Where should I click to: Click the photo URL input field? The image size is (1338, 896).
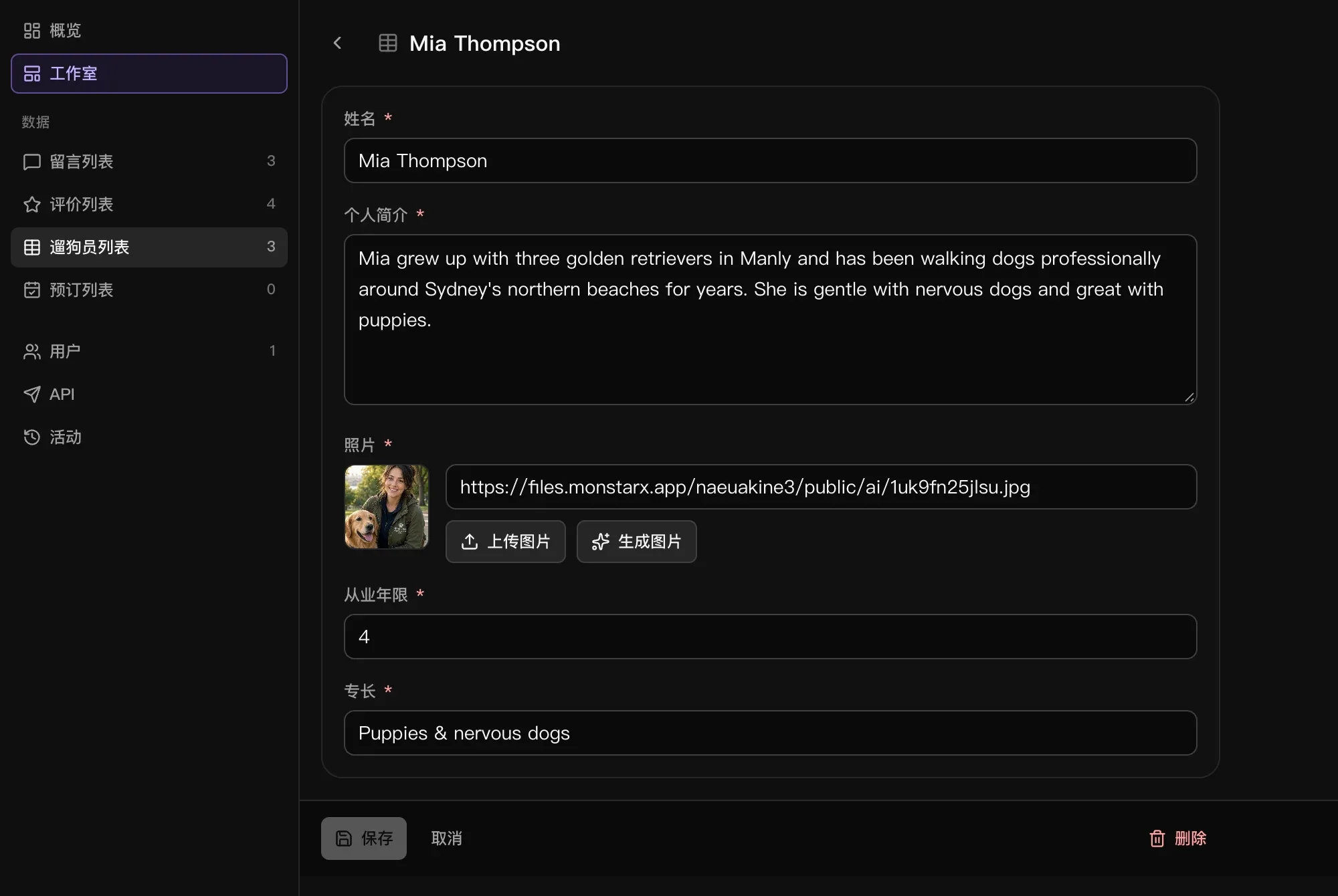821,487
